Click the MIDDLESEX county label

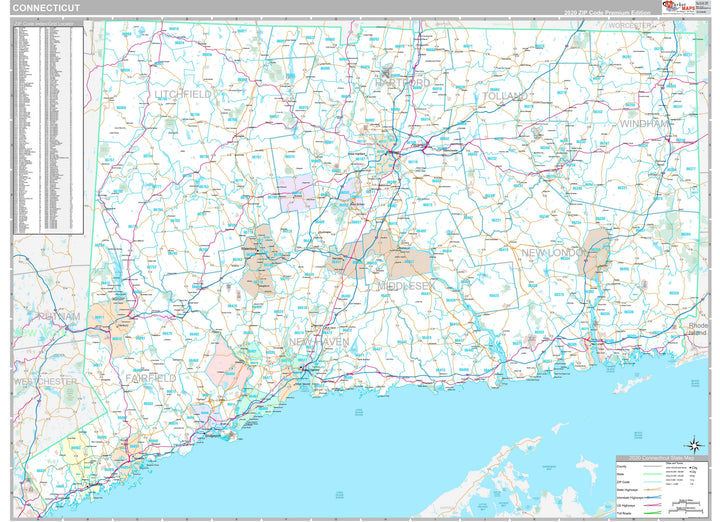405,286
